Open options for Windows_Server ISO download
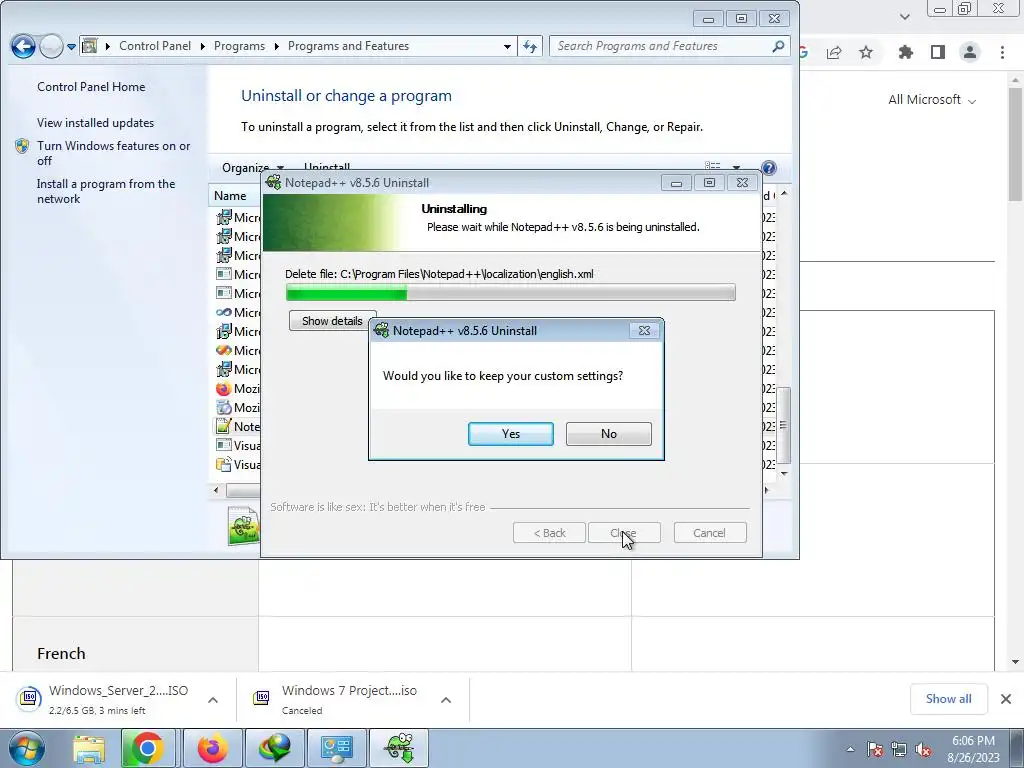The image size is (1024, 768). 213,700
